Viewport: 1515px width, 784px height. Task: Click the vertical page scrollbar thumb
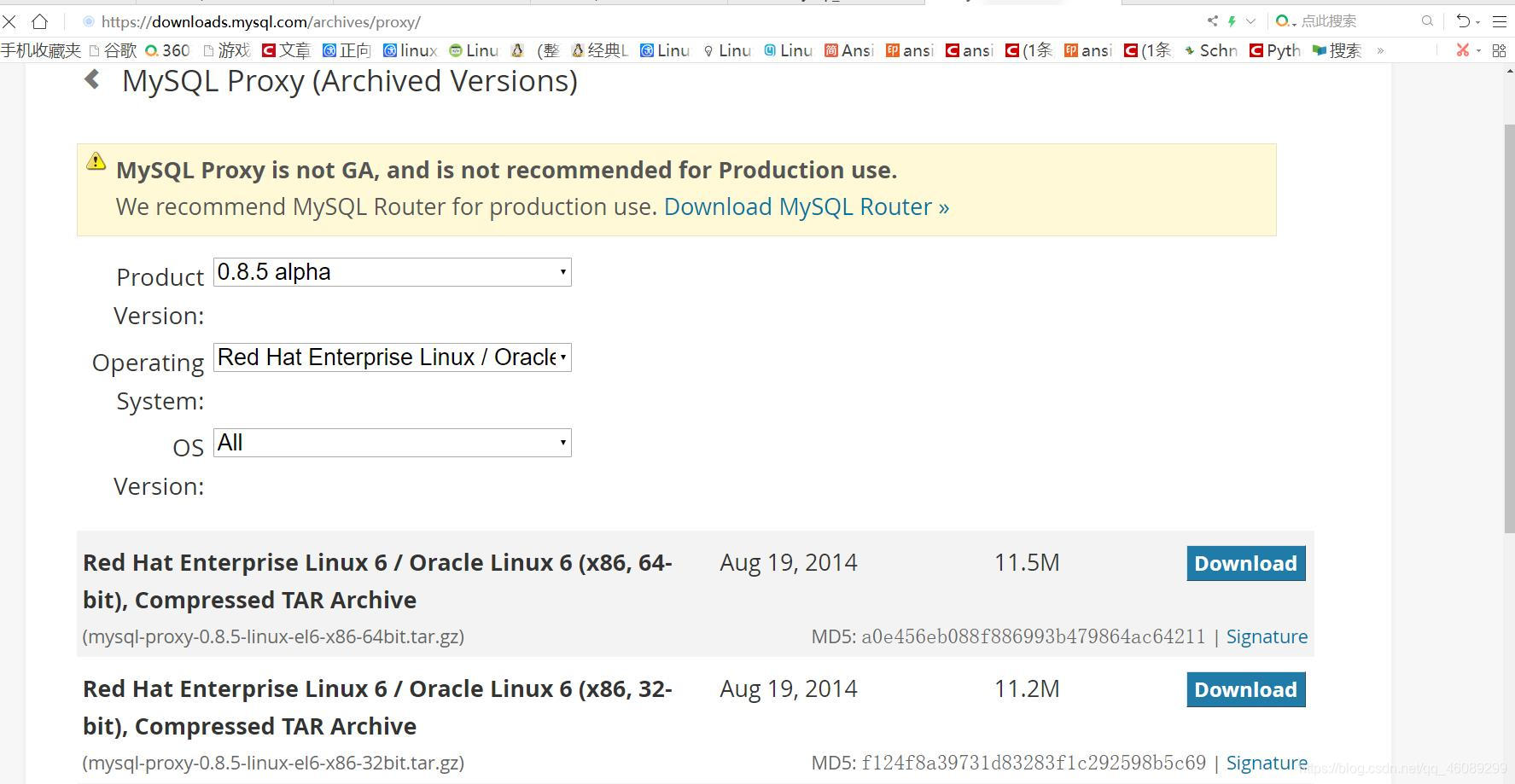coord(1508,328)
